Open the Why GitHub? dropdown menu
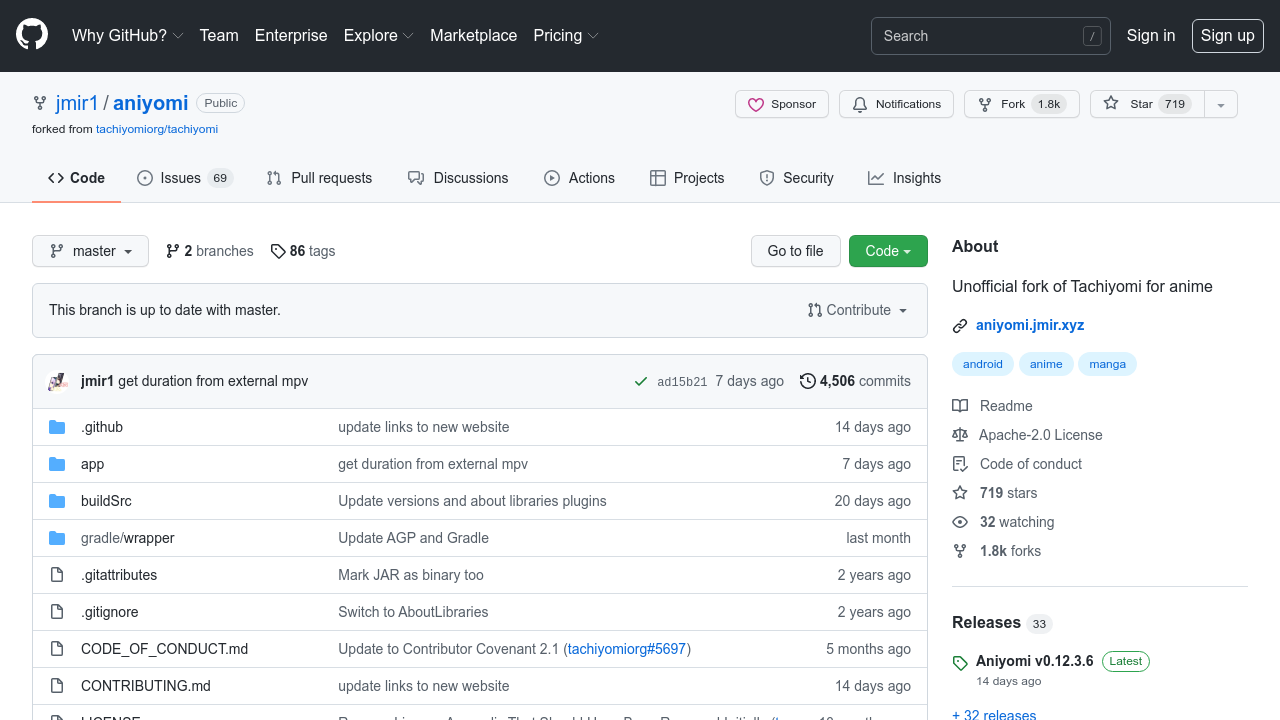This screenshot has height=720, width=1280. pos(127,35)
